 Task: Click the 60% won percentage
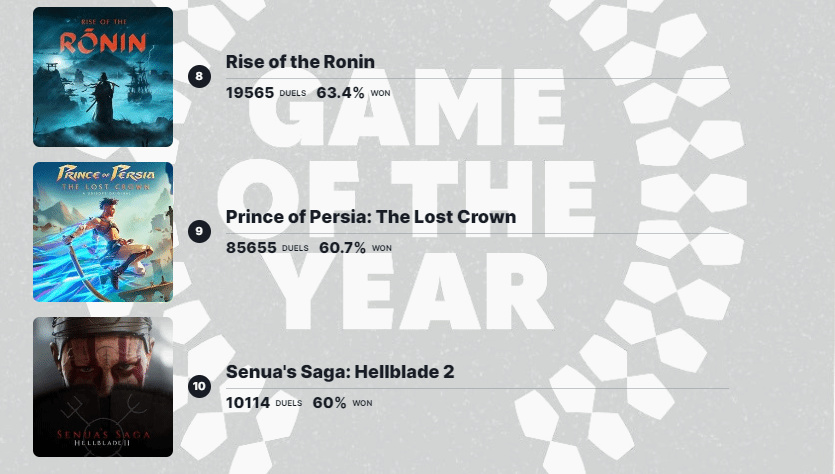[x=329, y=403]
